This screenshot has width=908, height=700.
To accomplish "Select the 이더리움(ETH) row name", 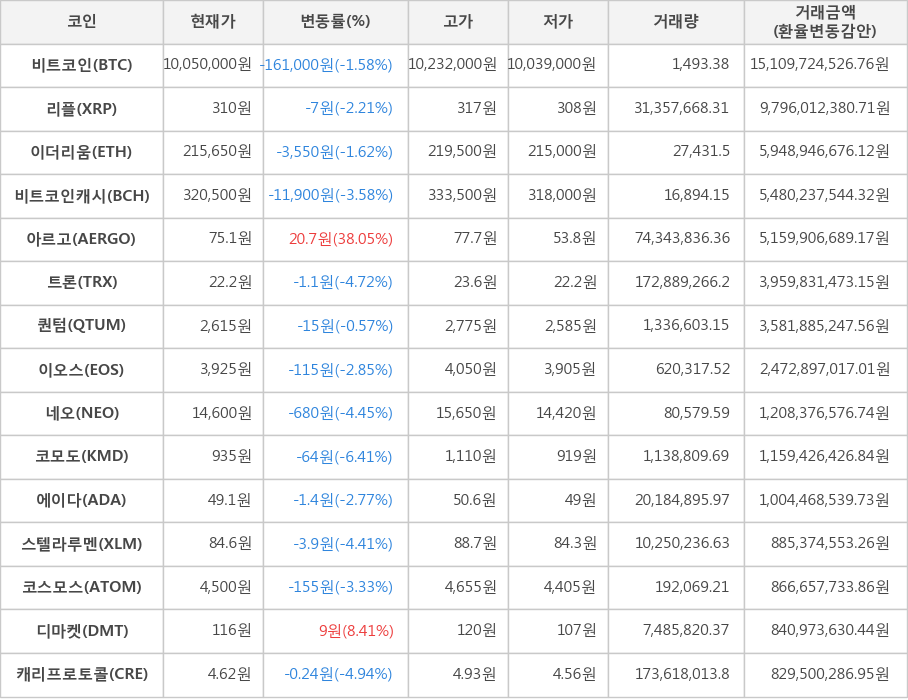I will [x=82, y=152].
